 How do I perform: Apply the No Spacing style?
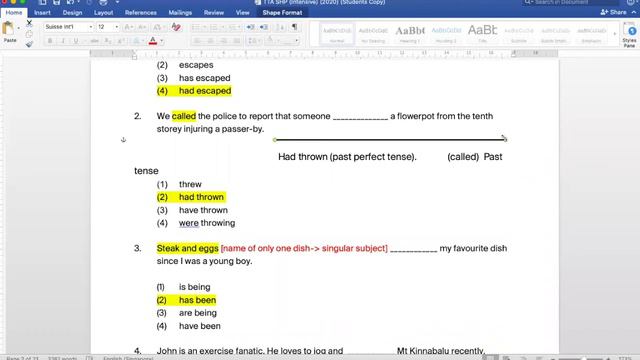coord(373,34)
